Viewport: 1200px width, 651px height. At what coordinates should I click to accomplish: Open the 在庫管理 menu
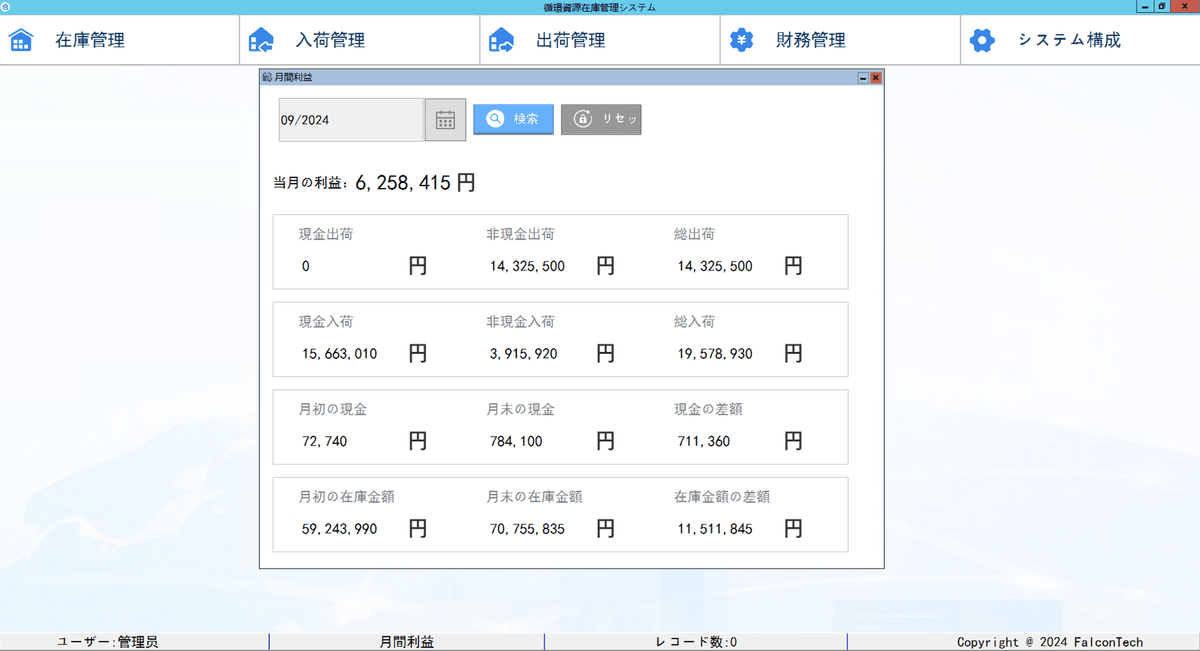[x=90, y=41]
